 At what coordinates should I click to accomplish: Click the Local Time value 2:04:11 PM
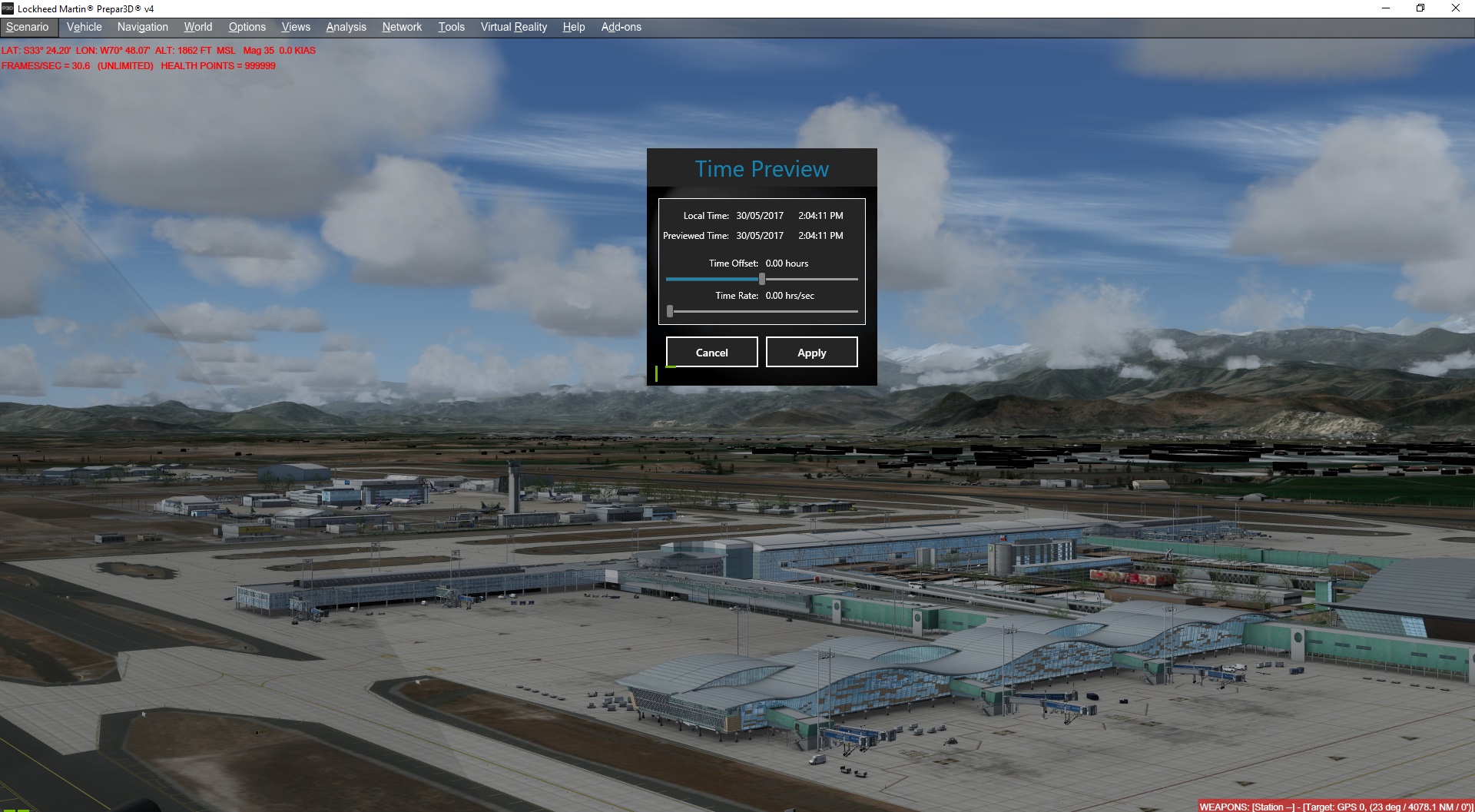point(820,216)
